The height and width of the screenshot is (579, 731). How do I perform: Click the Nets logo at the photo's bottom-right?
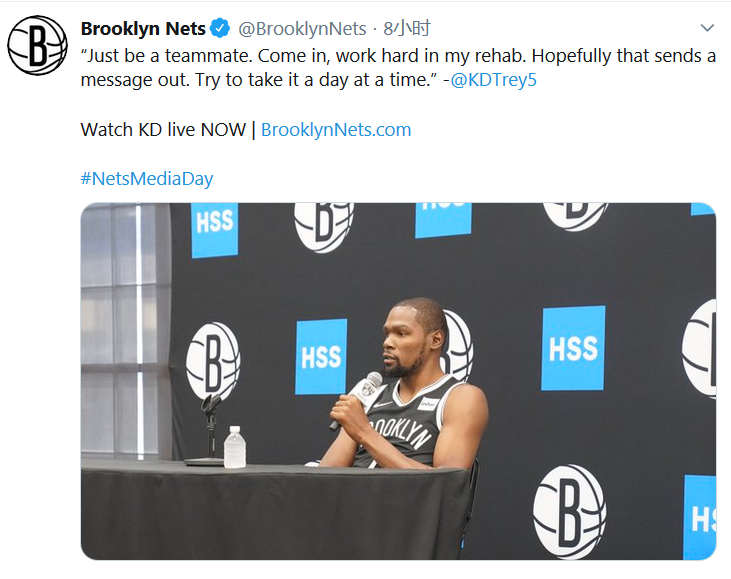(569, 511)
